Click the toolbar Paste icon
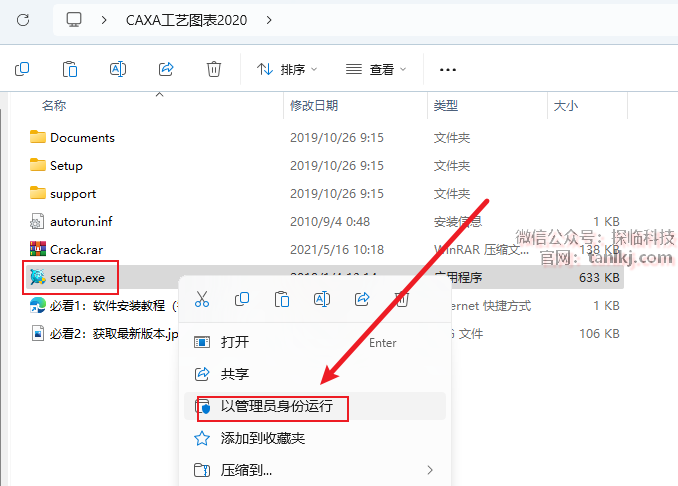The image size is (678, 486). 70,69
